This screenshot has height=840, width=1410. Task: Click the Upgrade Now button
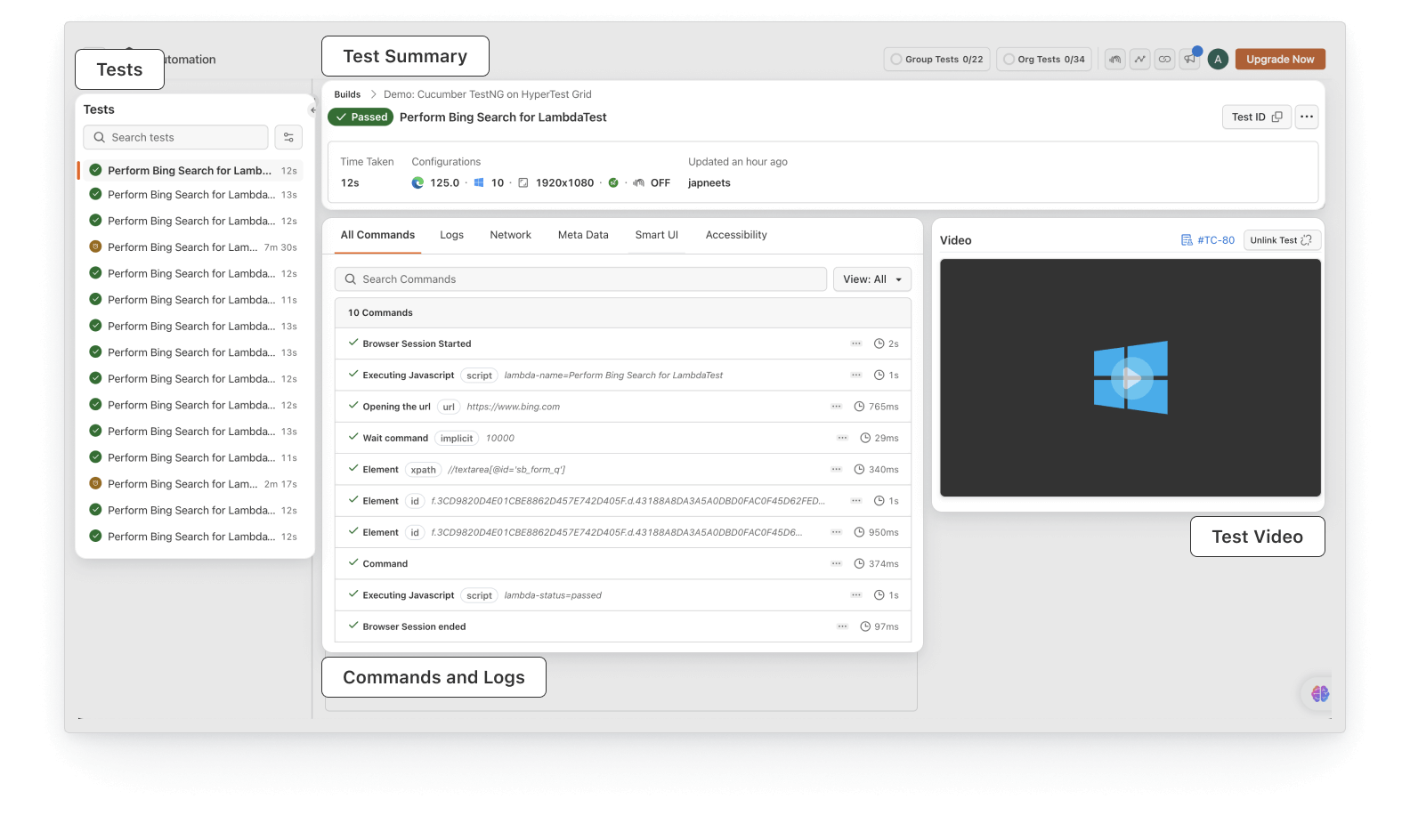pyautogui.click(x=1279, y=60)
